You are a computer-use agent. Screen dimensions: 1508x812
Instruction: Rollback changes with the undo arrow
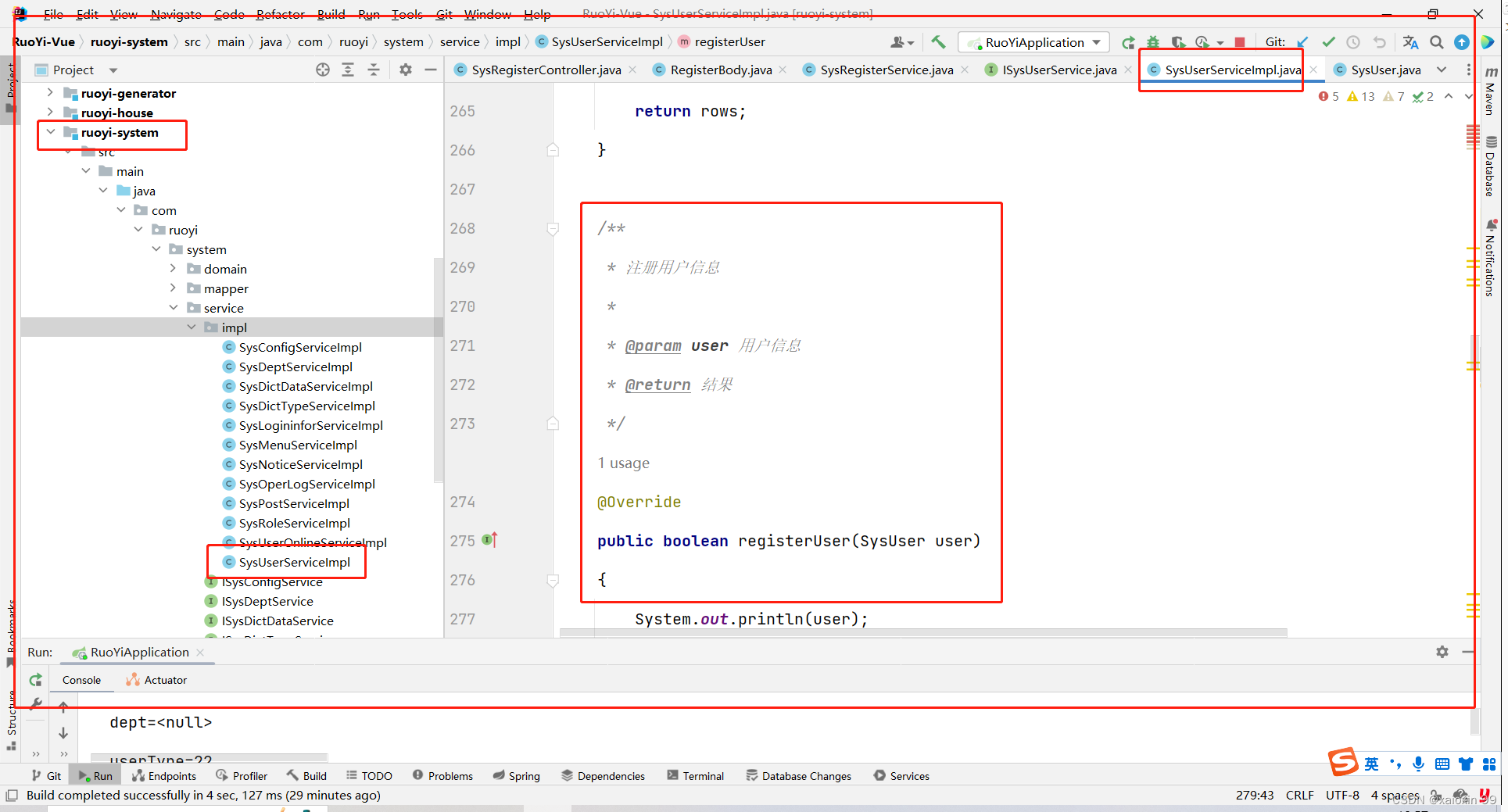[1379, 42]
